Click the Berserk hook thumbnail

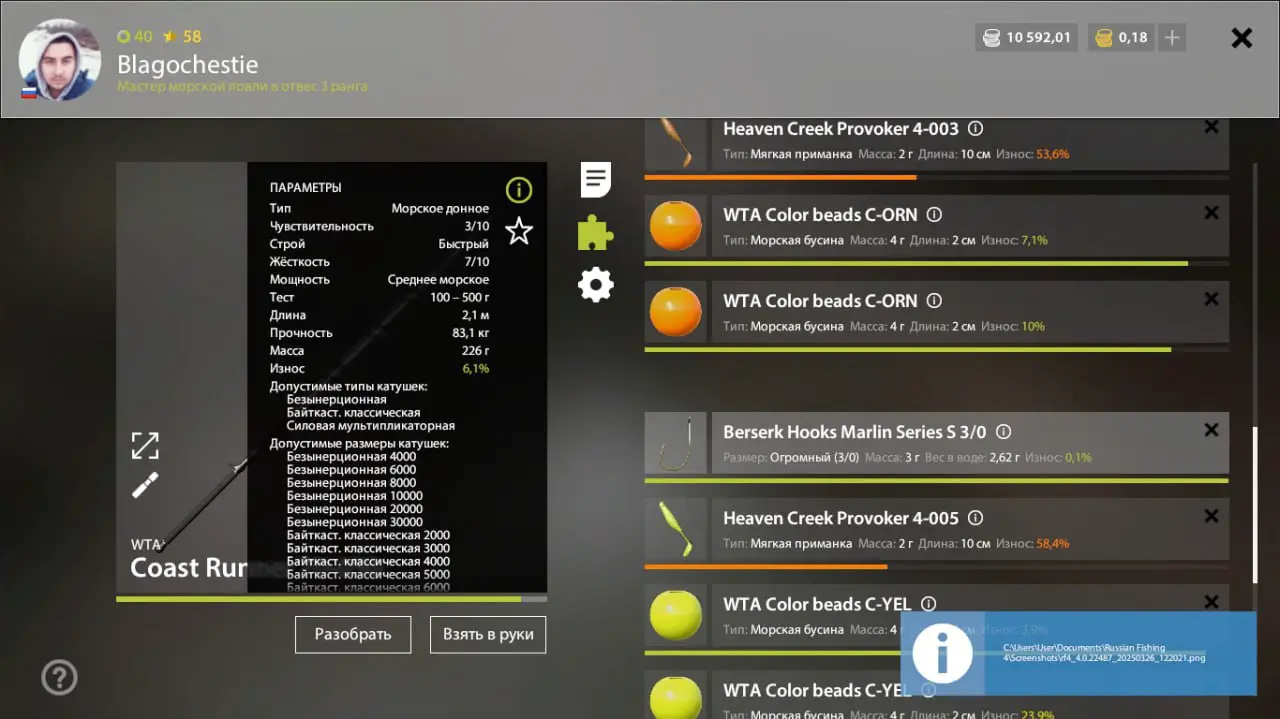click(x=675, y=443)
